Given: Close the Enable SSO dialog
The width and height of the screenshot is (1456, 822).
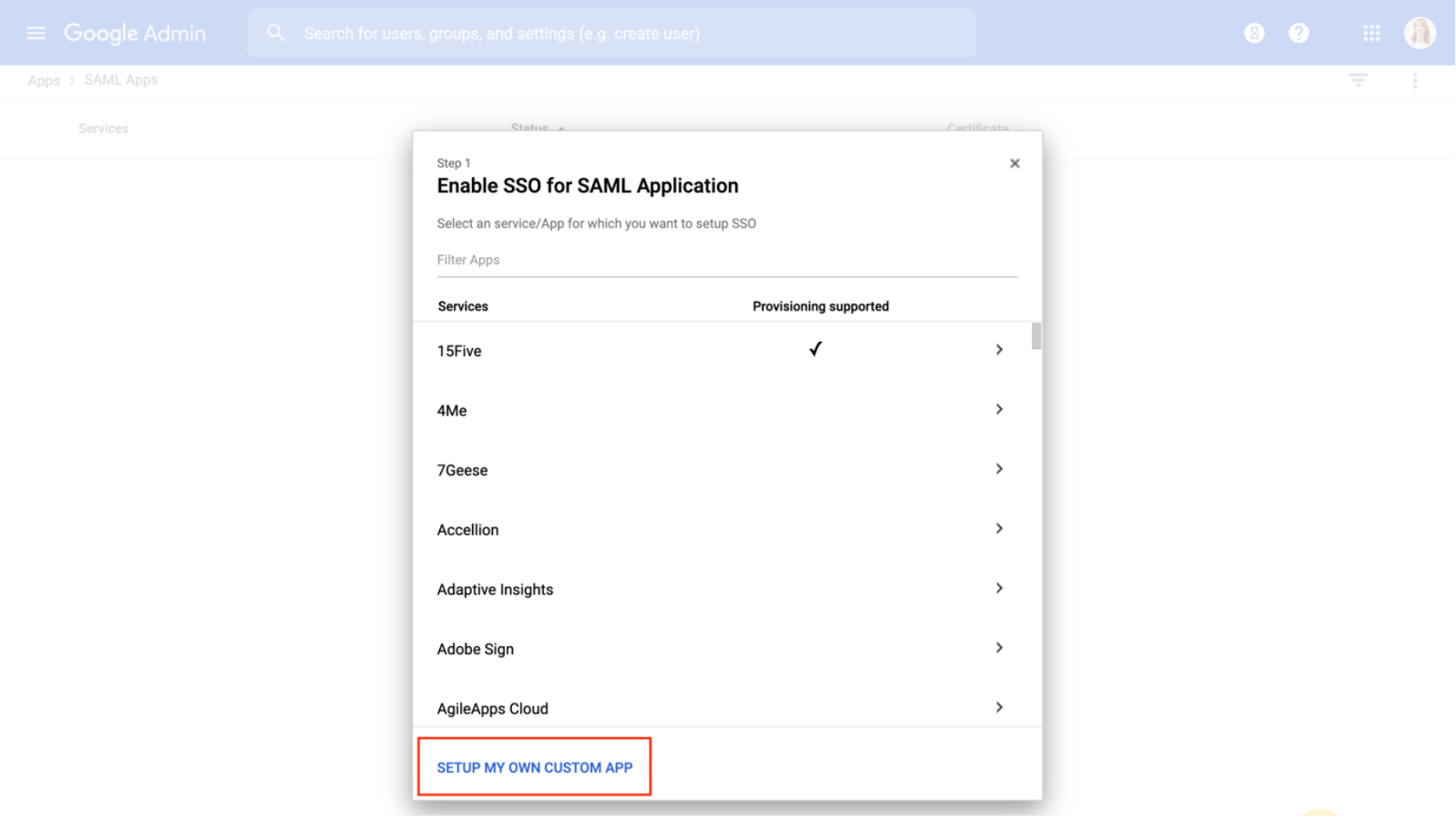Looking at the screenshot, I should pyautogui.click(x=1014, y=164).
